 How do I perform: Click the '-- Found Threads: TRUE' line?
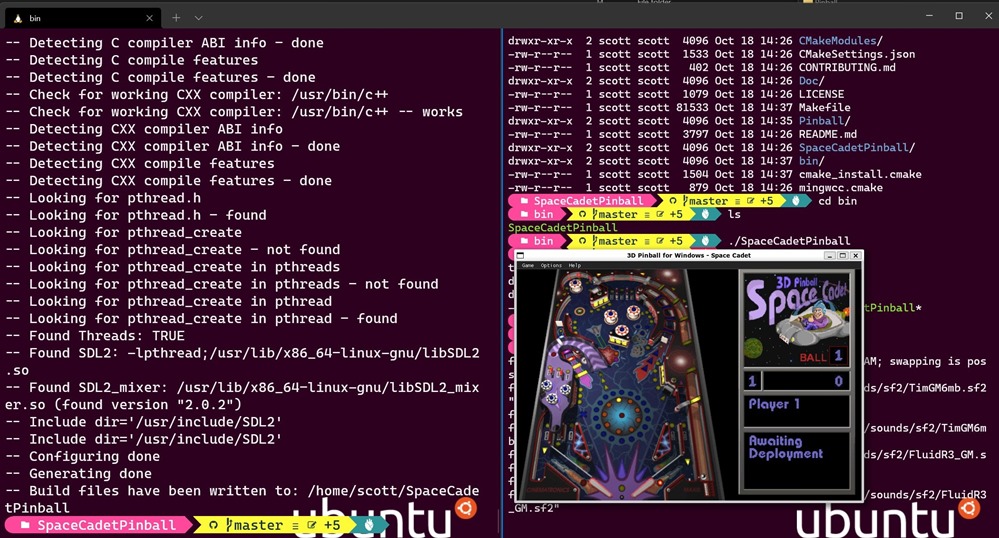[x=96, y=336]
